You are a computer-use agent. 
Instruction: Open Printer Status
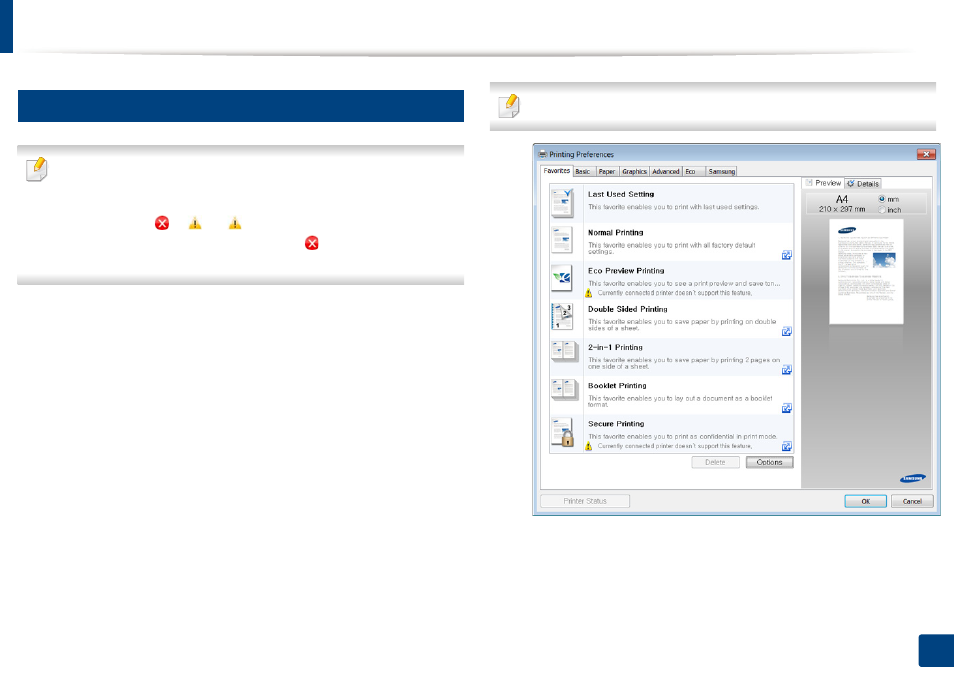[585, 501]
